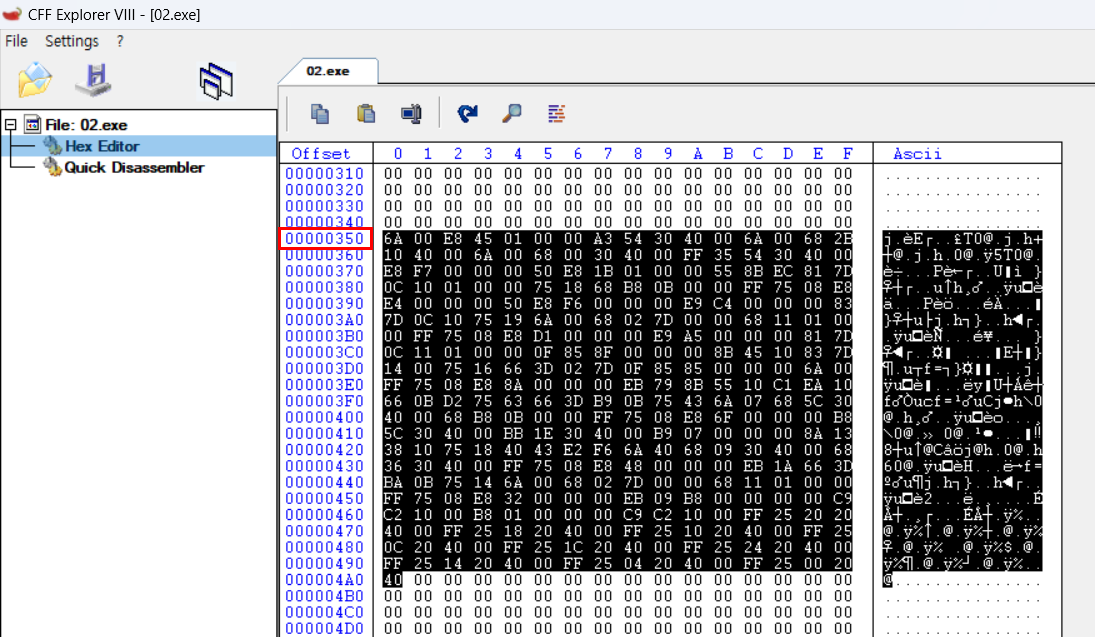Viewport: 1095px width, 637px height.
Task: Click offset 00000400 row label
Action: point(325,418)
